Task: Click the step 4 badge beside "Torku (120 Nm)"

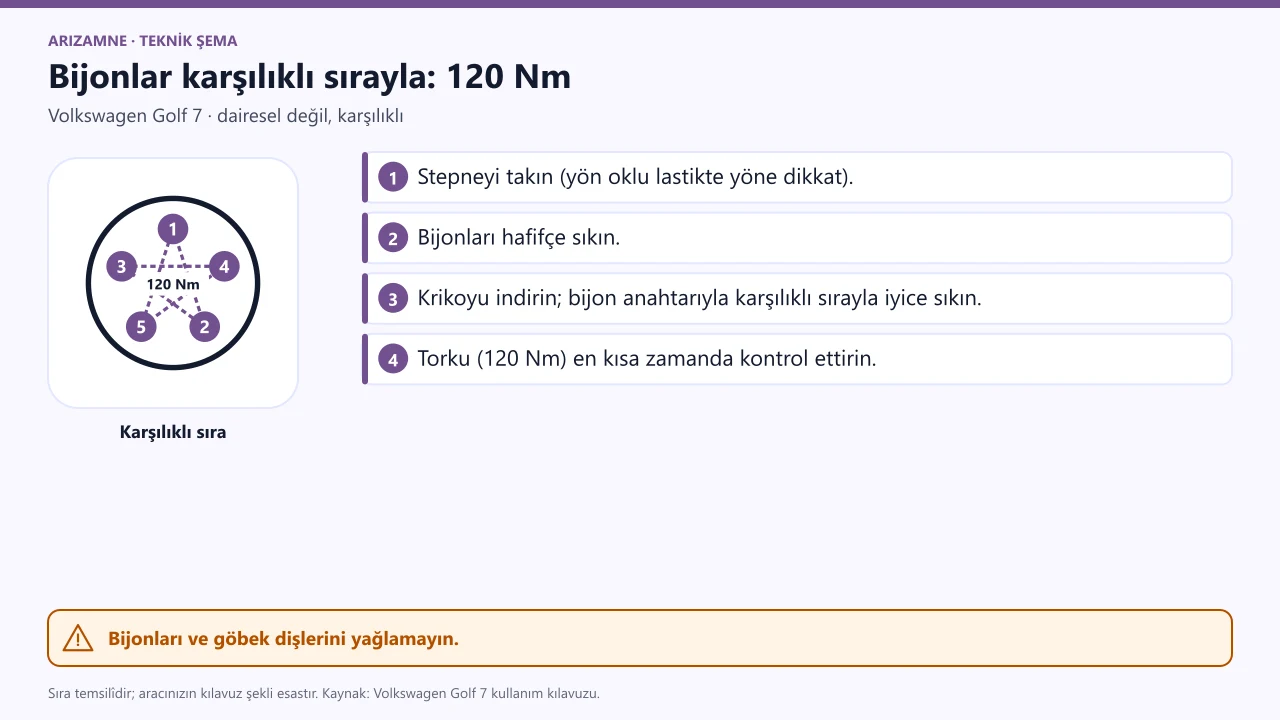Action: tap(393, 358)
